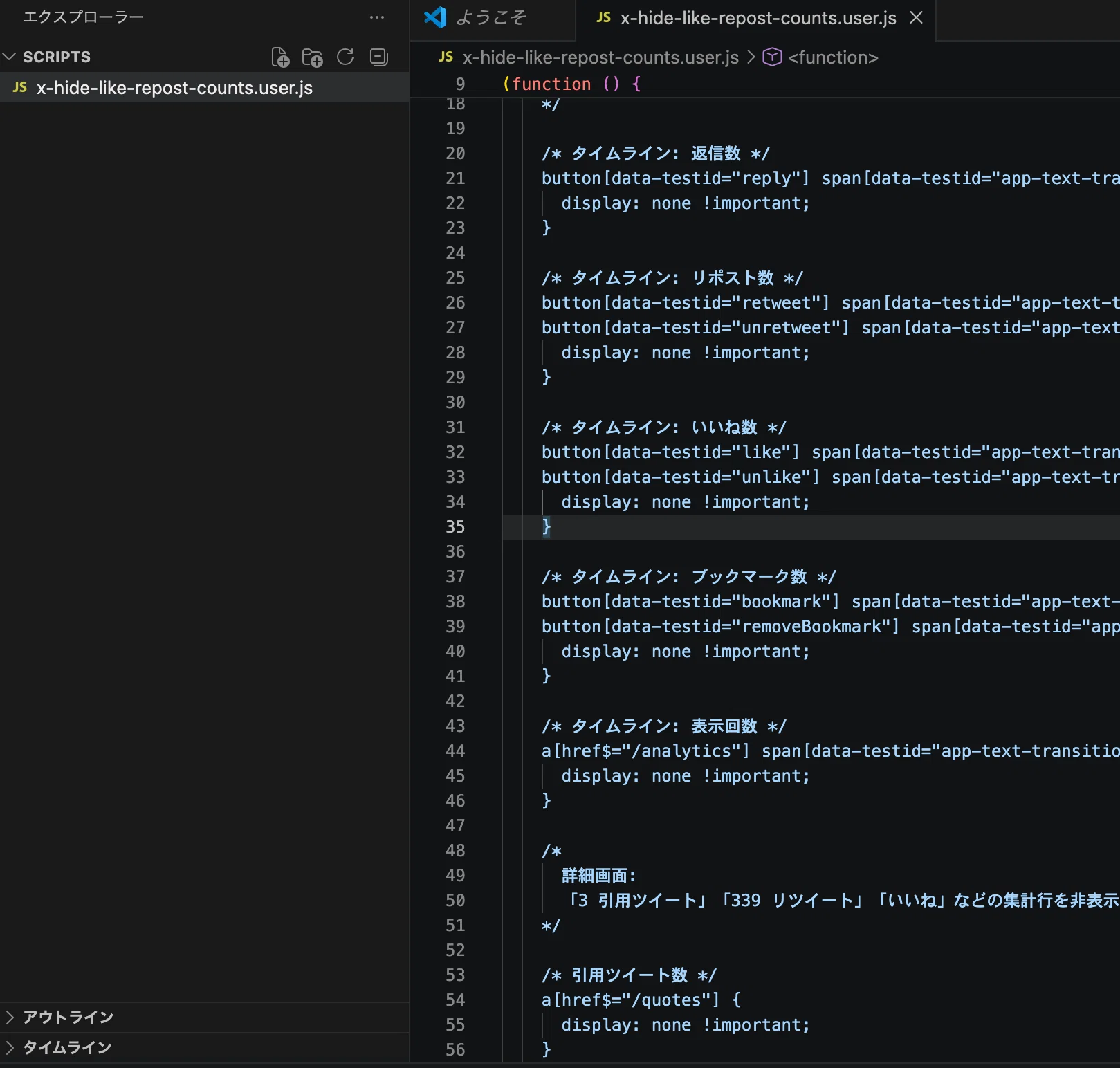Click line number 35 in gutter
Viewport: 1120px width, 1068px height.
pos(455,526)
